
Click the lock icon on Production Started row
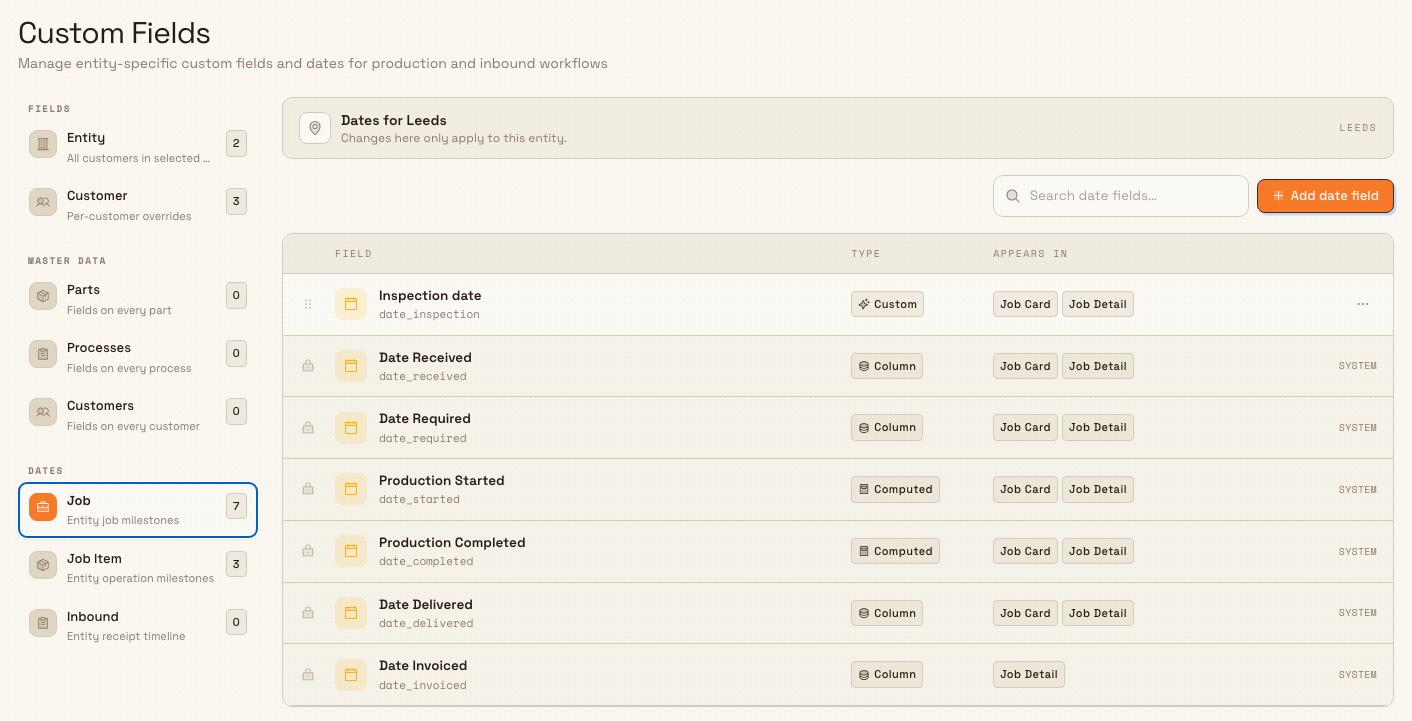(x=308, y=489)
